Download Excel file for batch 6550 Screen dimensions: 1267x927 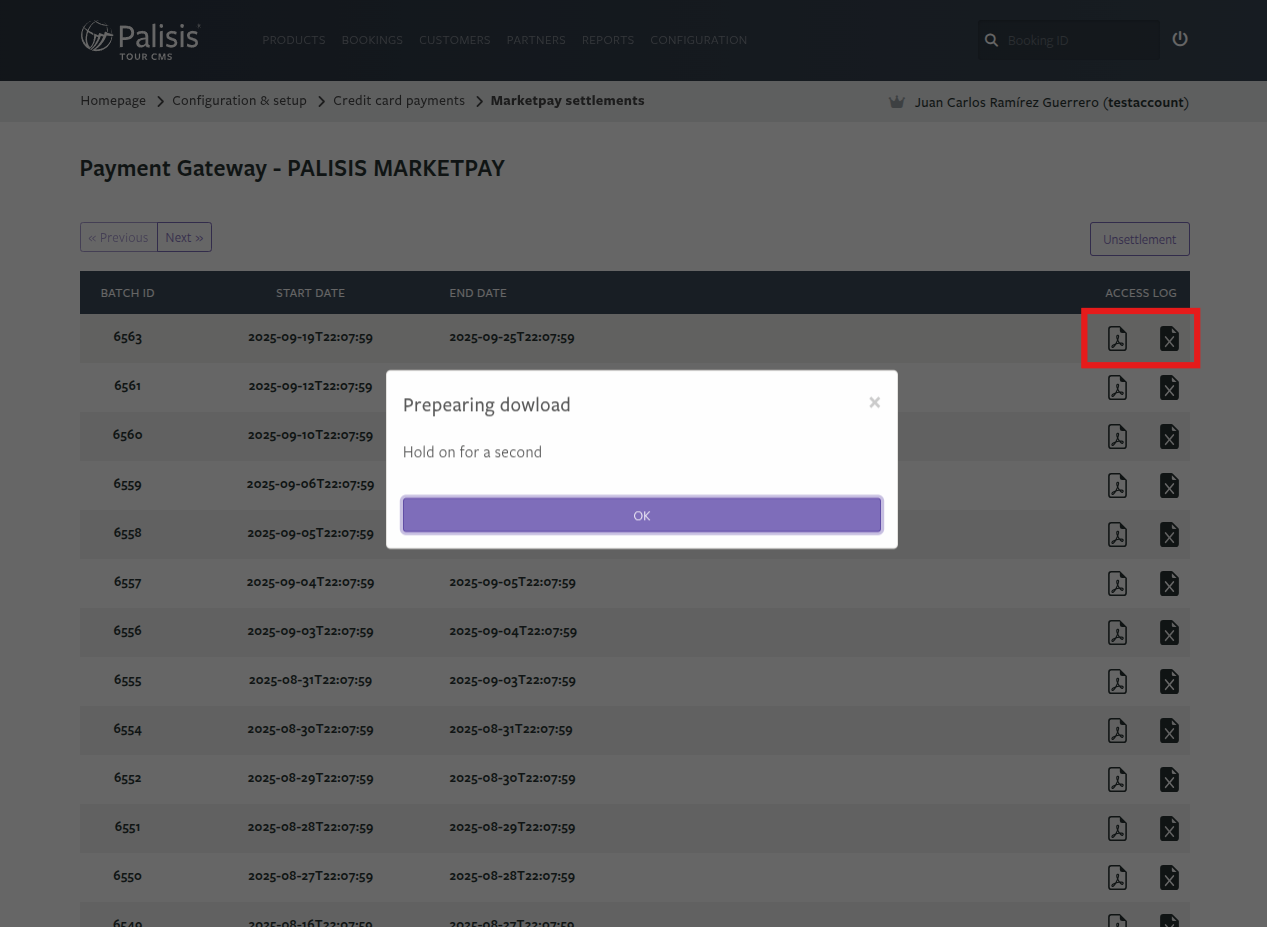pyautogui.click(x=1169, y=878)
